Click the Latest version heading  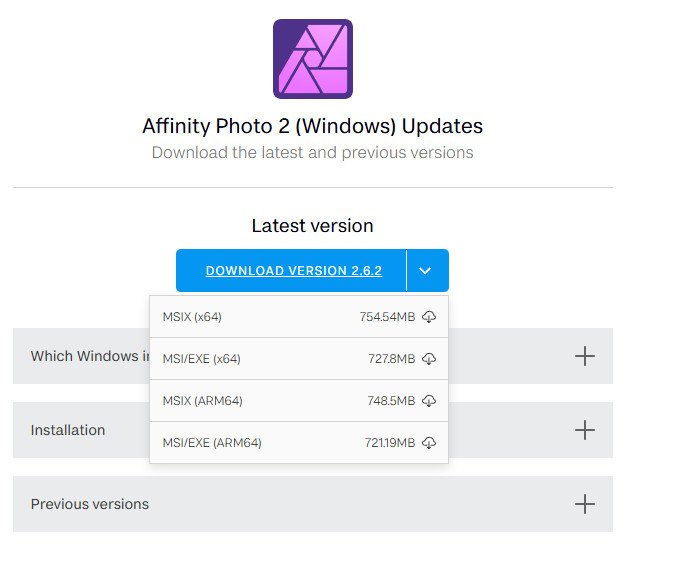click(312, 226)
